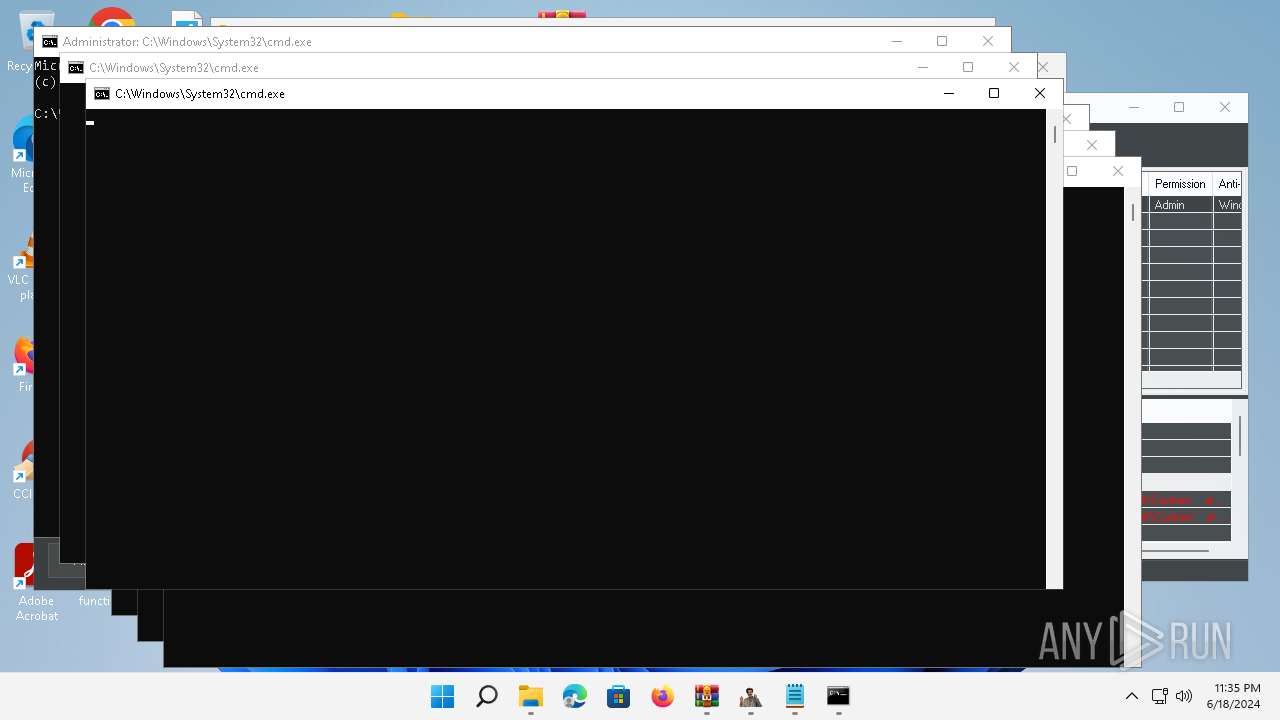1280x720 pixels.
Task: Click the Permission column header
Action: tap(1180, 184)
